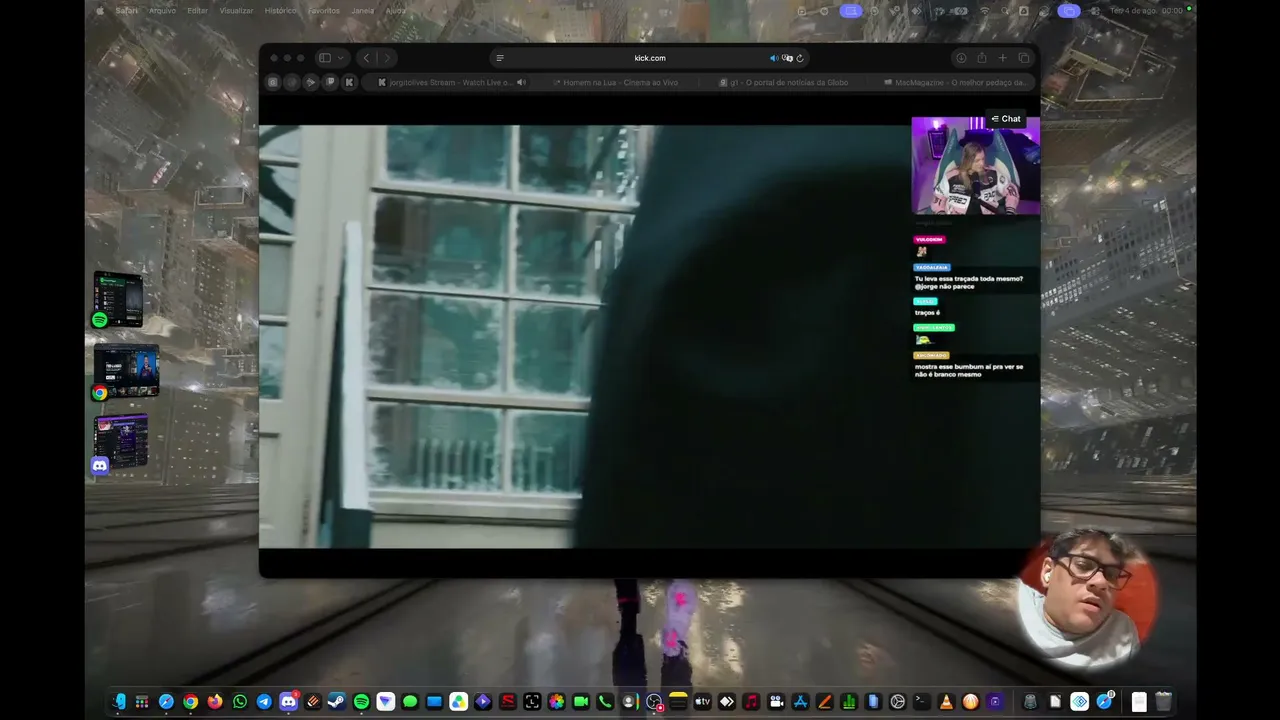Switch to g1 portal de notícias tab
This screenshot has height=720, width=1280.
(x=784, y=82)
